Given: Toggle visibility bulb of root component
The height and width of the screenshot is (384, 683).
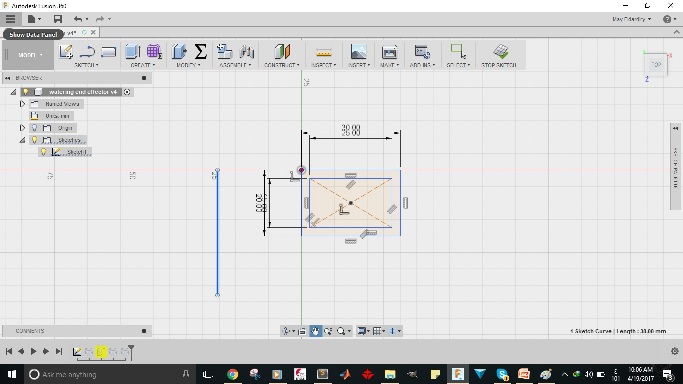Looking at the screenshot, I should tap(26, 92).
